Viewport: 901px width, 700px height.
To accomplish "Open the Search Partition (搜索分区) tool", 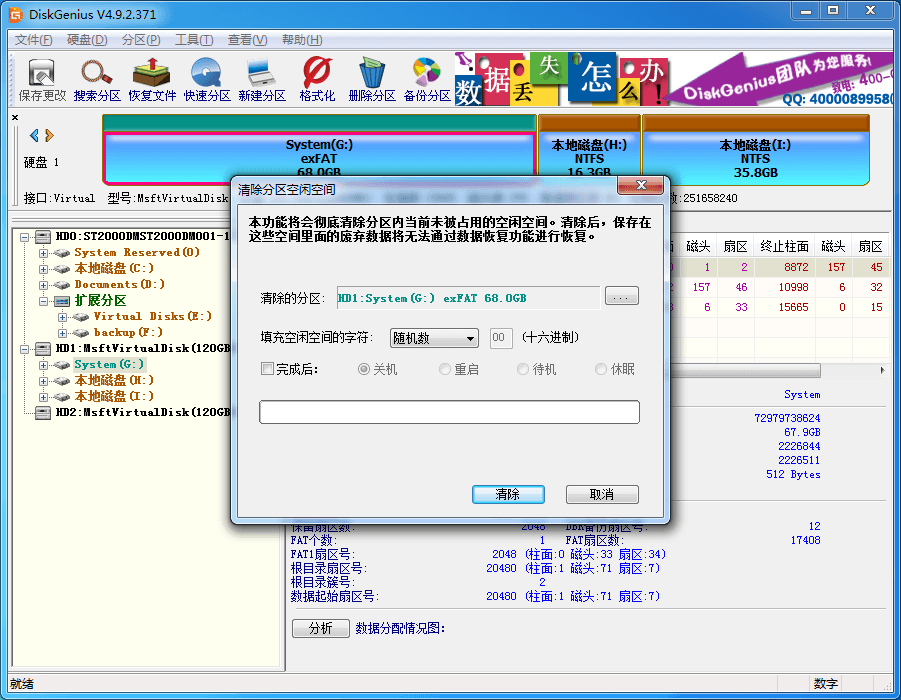I will (x=97, y=80).
